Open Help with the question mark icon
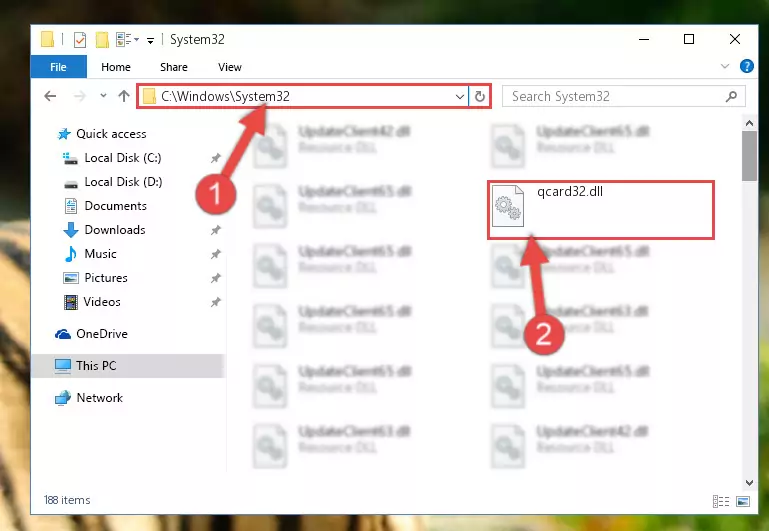769x531 pixels. [746, 66]
